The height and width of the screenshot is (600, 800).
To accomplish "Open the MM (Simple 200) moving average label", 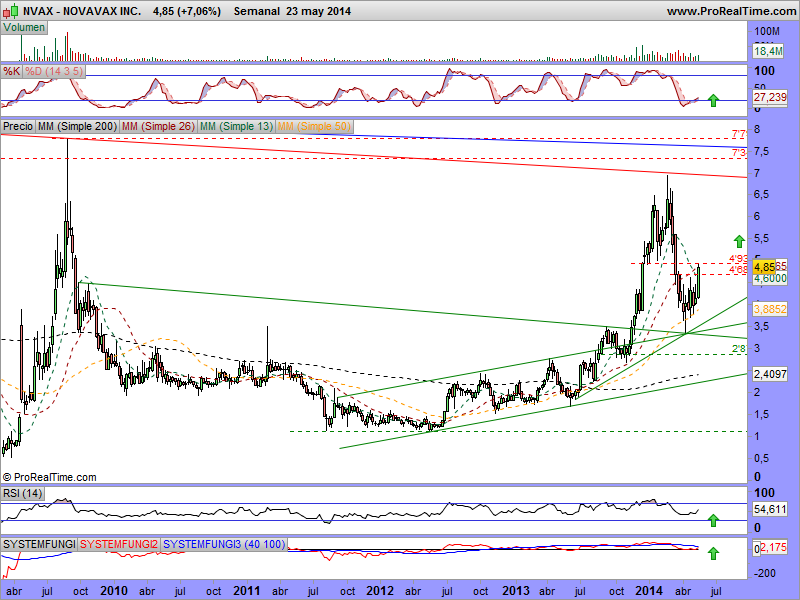I will pos(78,126).
